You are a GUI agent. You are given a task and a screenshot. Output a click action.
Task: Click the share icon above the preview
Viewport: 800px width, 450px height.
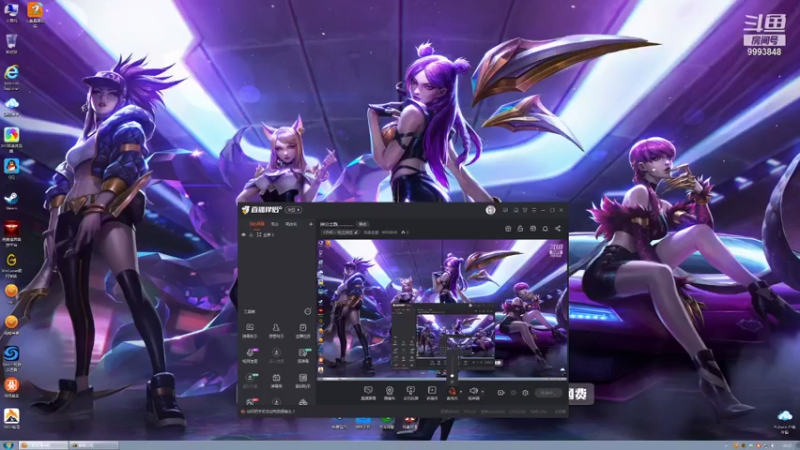tap(558, 229)
